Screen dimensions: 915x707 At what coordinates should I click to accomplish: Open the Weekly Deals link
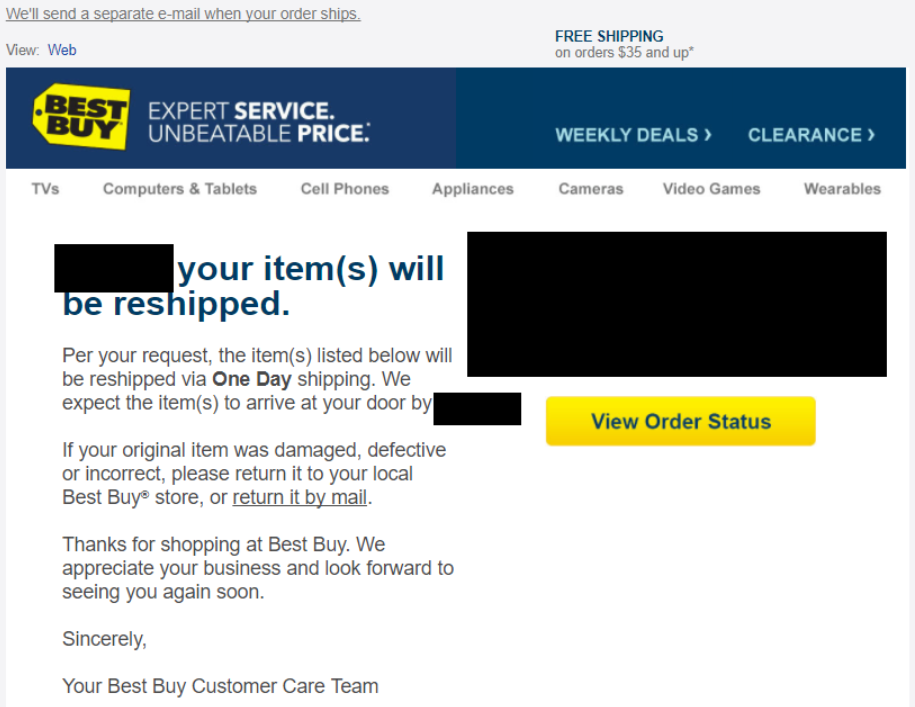[633, 135]
